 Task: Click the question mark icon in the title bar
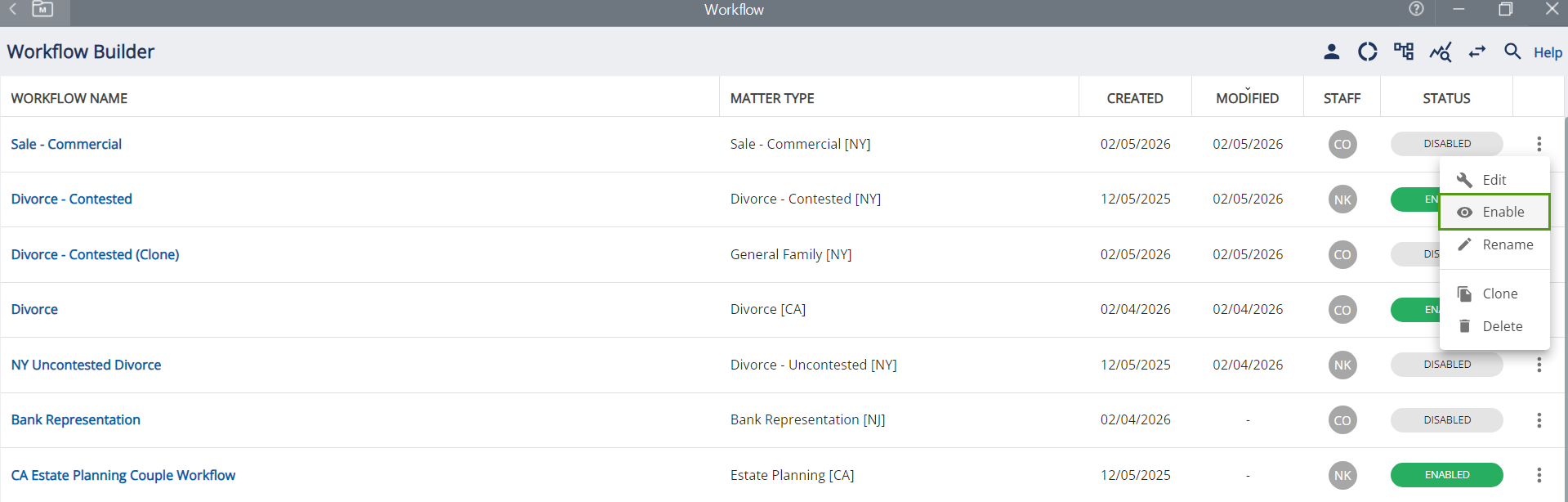(1416, 9)
